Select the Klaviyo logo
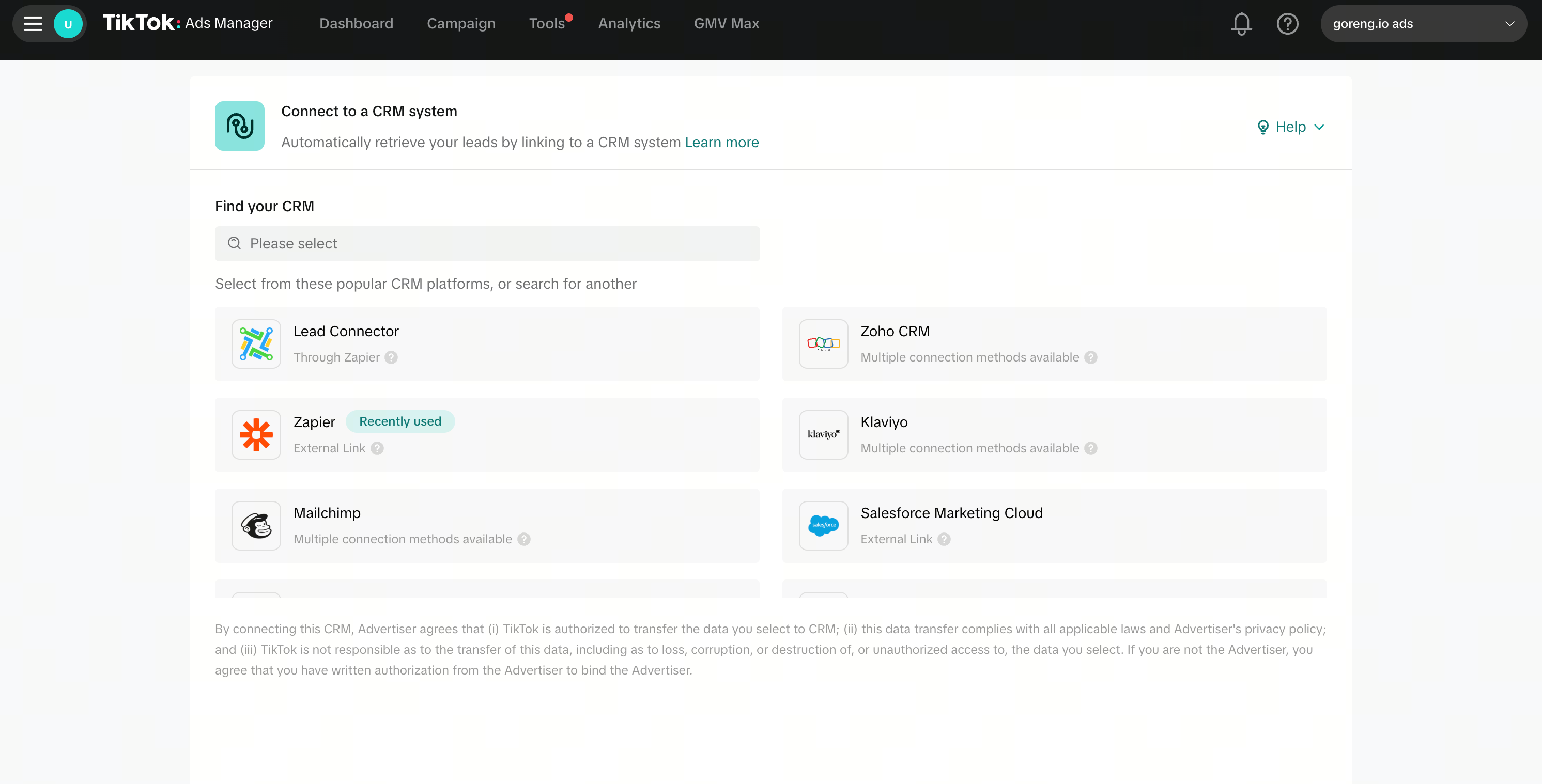 point(823,434)
